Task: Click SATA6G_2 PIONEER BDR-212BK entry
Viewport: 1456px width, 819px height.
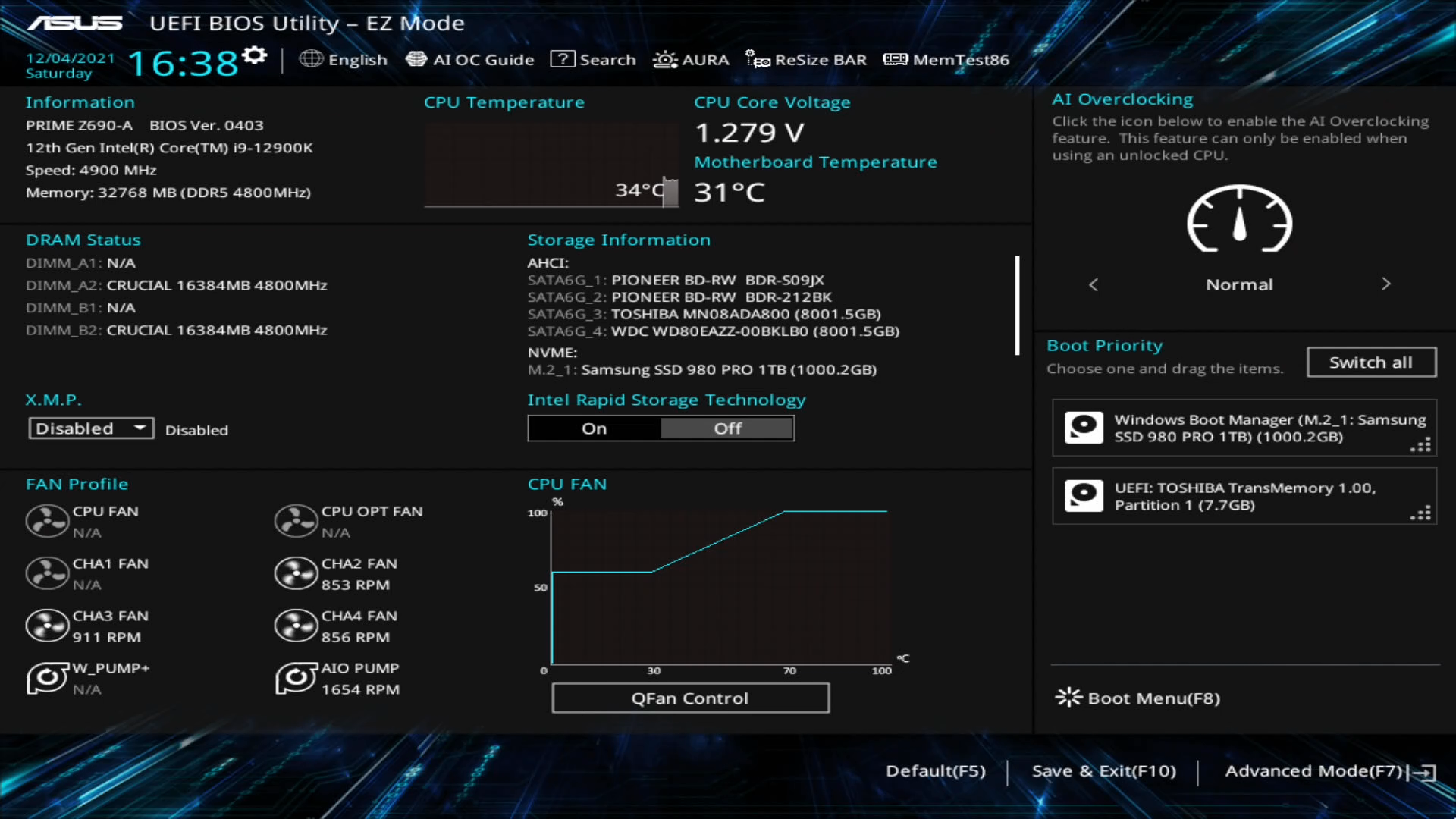Action: [679, 297]
